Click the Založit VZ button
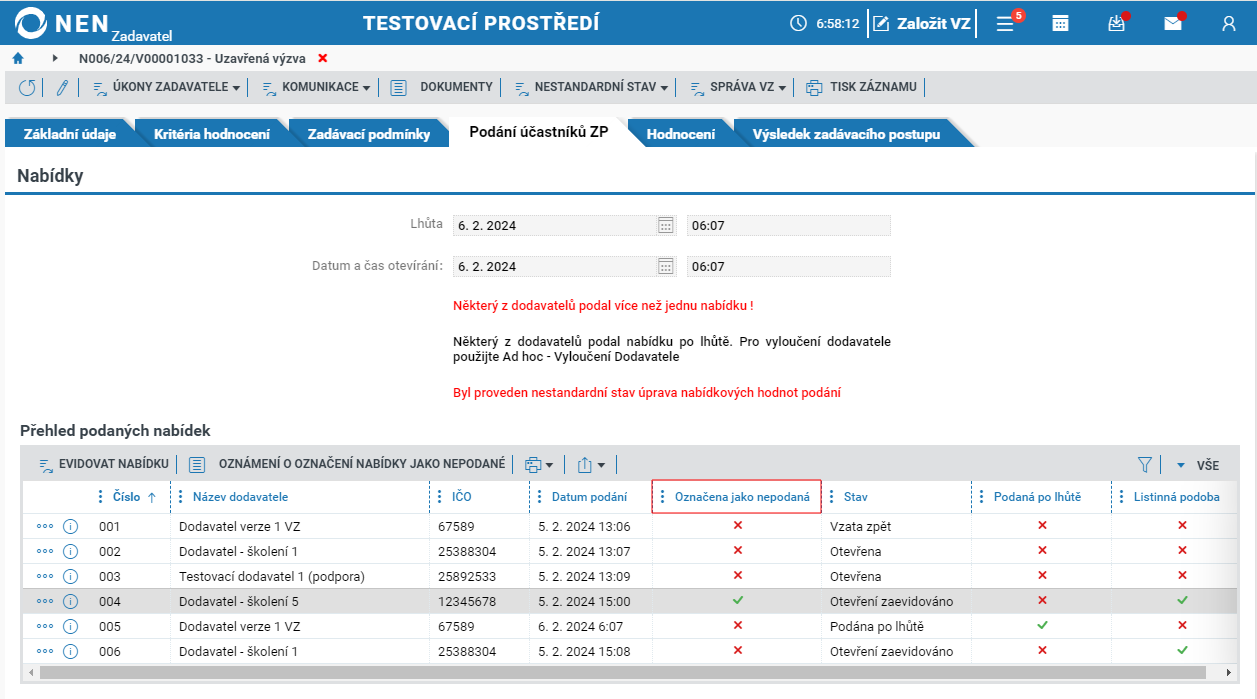 tap(921, 23)
